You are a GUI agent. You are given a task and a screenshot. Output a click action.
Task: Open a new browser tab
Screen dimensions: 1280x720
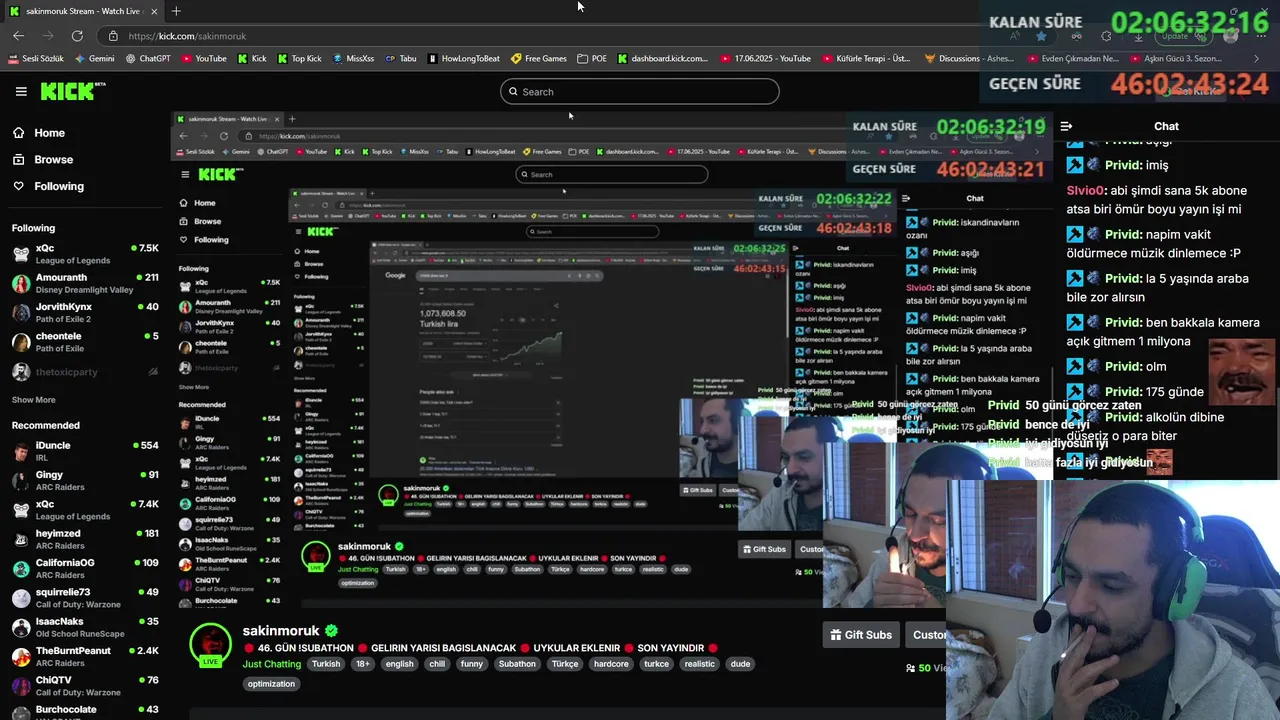(176, 11)
